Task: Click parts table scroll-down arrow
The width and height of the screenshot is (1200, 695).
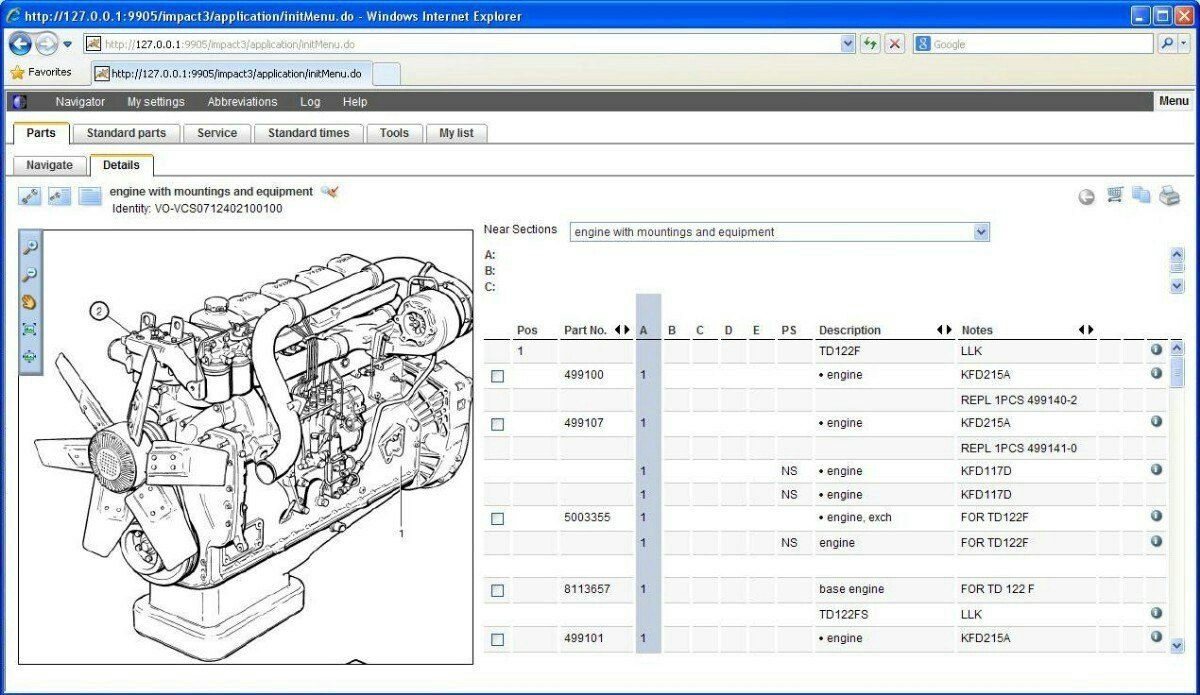Action: (1177, 646)
